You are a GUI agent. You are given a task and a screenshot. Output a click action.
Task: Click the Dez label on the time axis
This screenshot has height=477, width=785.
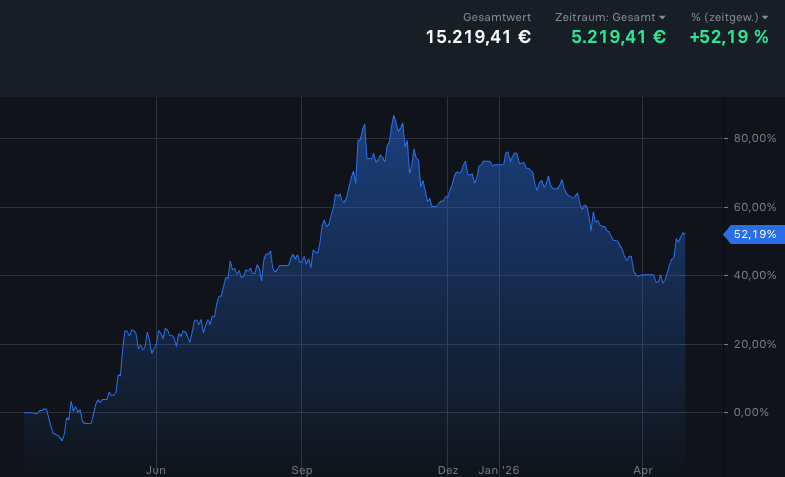click(x=448, y=469)
